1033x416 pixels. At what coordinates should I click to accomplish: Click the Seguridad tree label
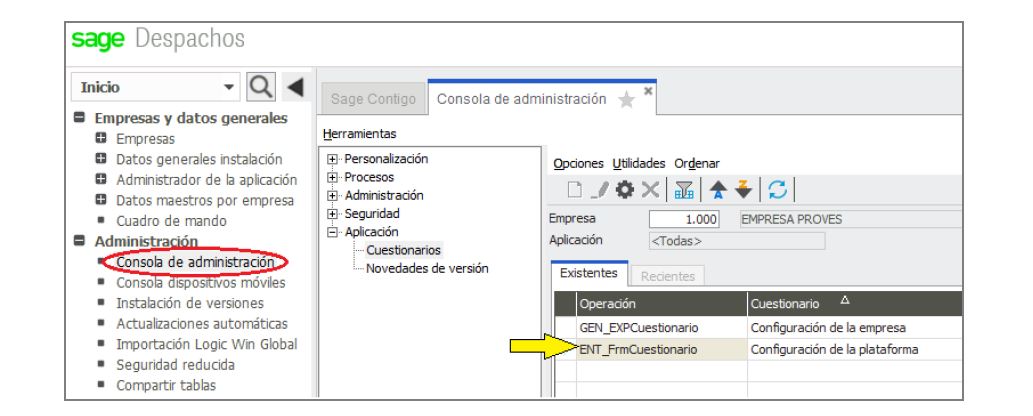372,214
